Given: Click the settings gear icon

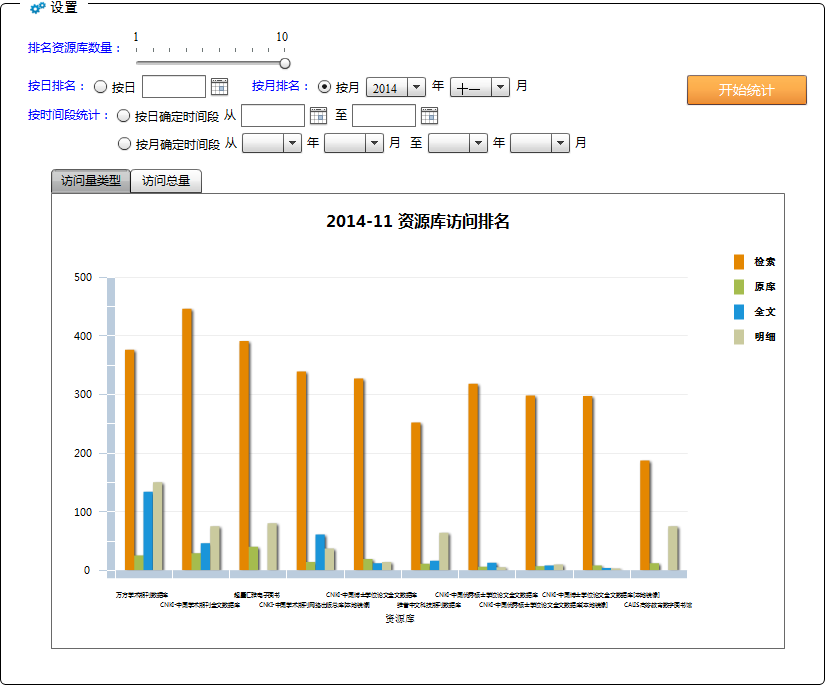Looking at the screenshot, I should [37, 8].
